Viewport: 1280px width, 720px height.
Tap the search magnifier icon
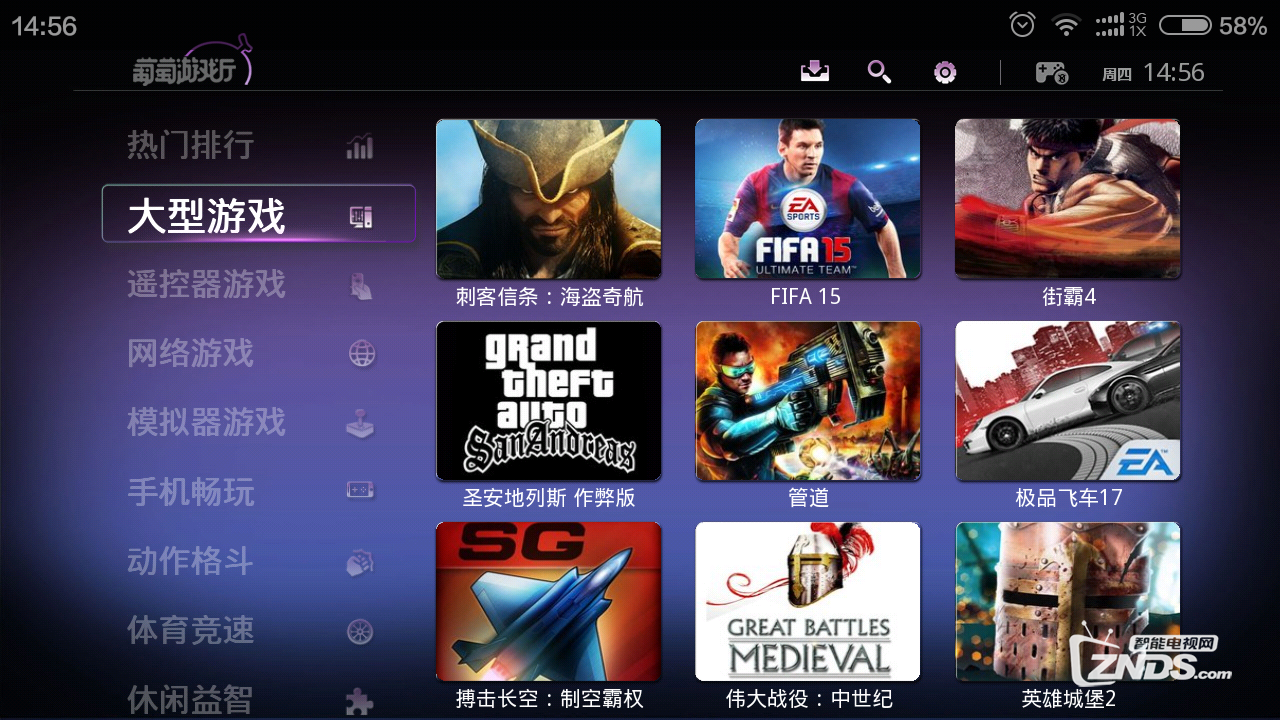pyautogui.click(x=879, y=71)
